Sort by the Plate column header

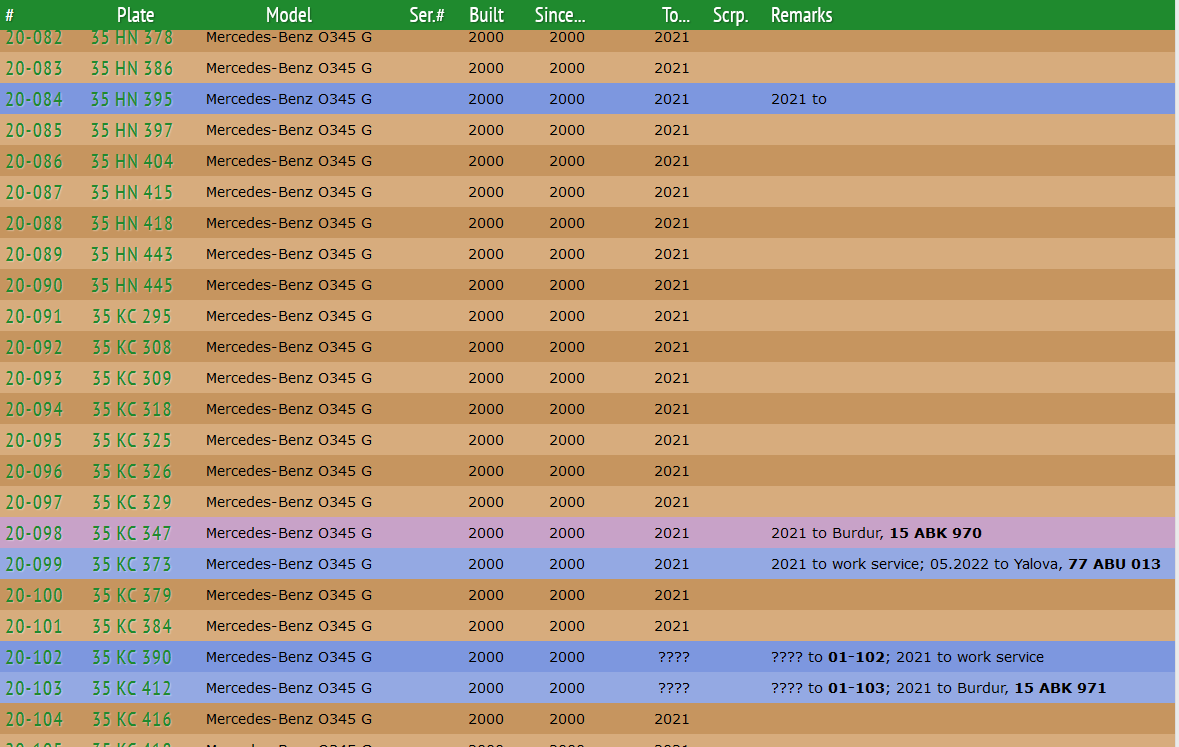[x=135, y=15]
